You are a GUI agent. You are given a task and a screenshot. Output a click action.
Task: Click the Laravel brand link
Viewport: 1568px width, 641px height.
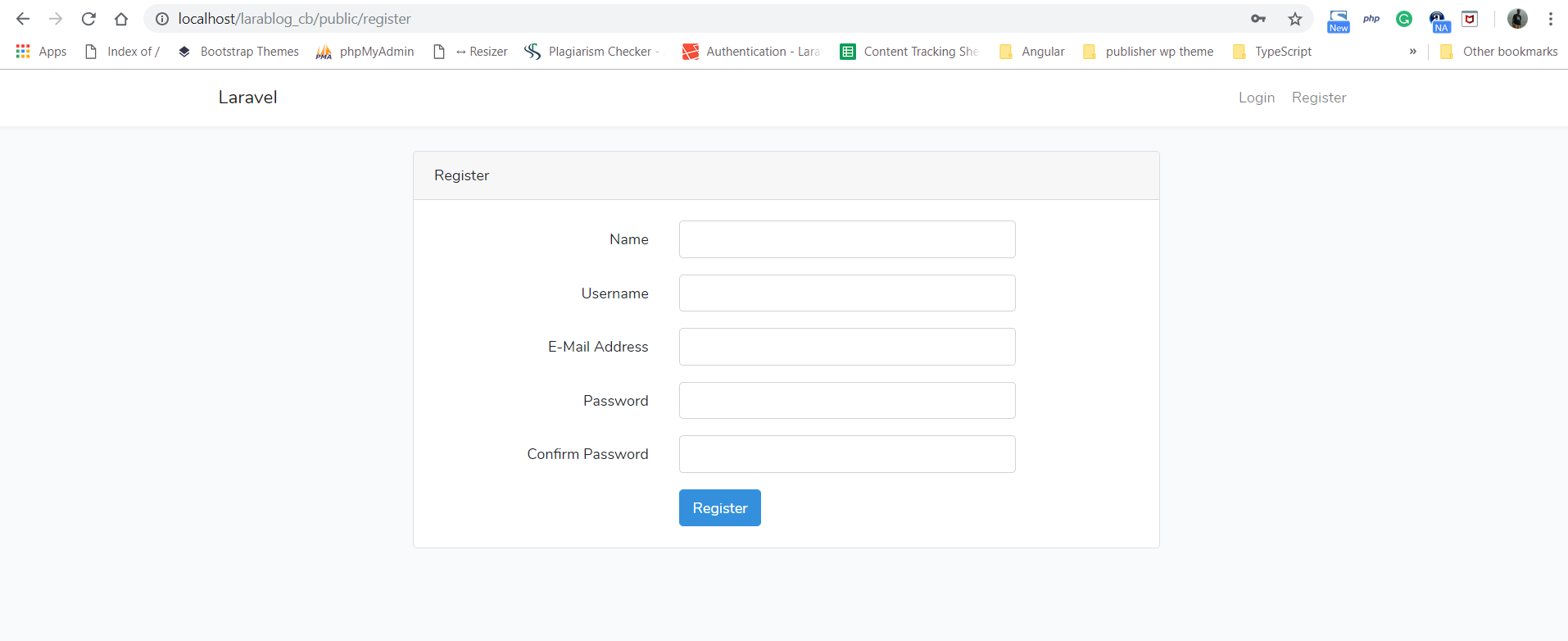click(247, 97)
